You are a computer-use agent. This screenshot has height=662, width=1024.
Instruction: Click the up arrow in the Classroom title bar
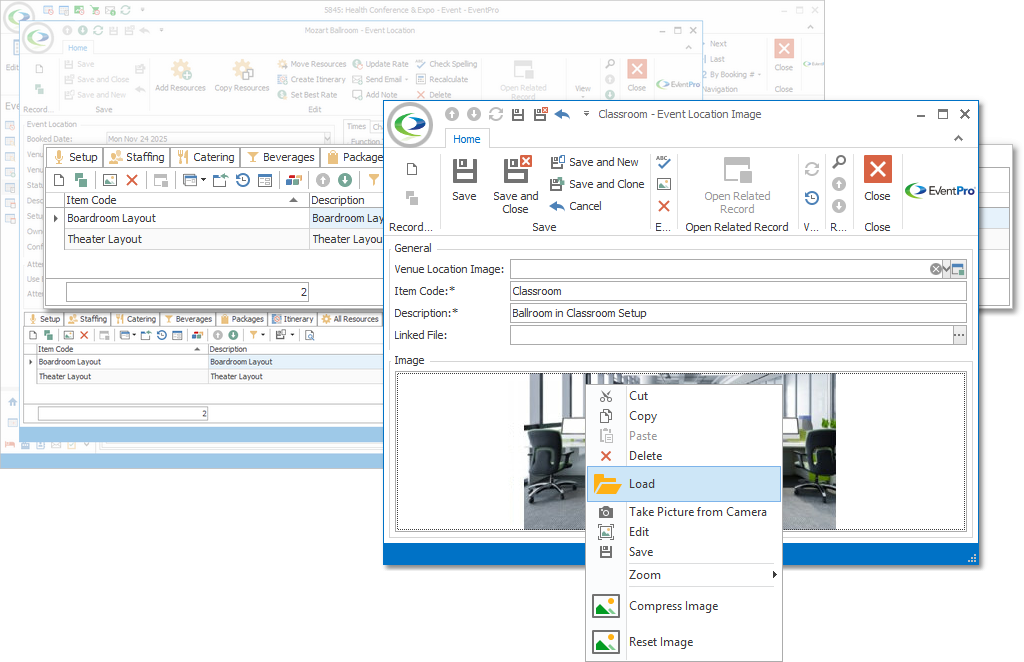click(x=452, y=114)
